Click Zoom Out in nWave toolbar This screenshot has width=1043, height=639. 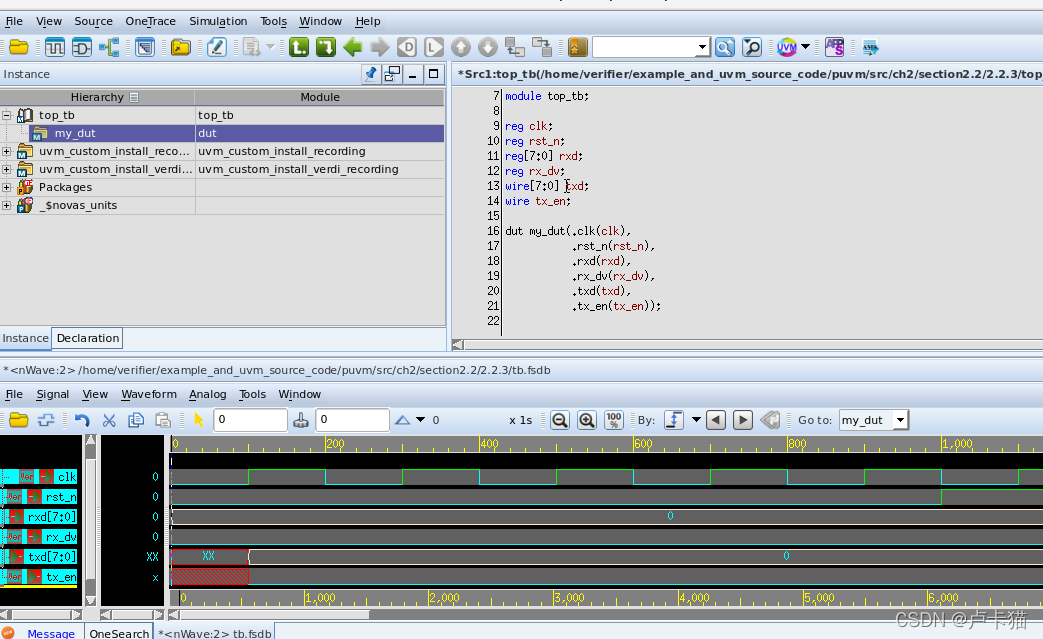560,420
